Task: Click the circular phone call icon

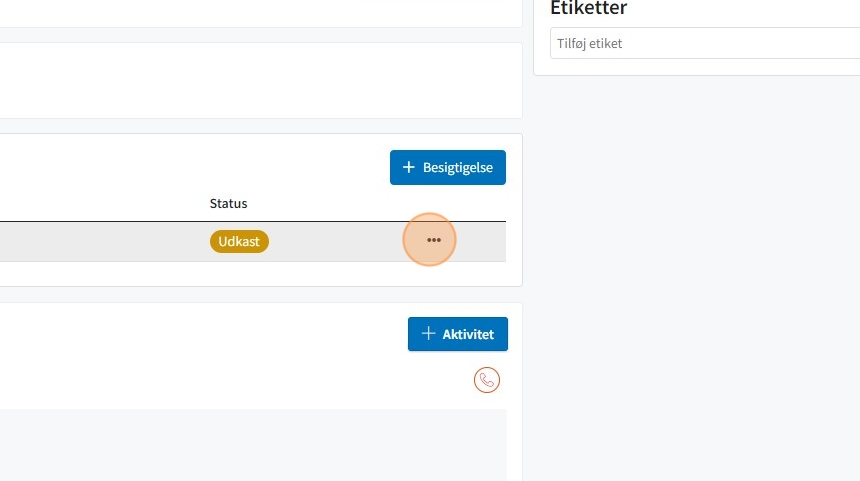Action: [x=486, y=380]
